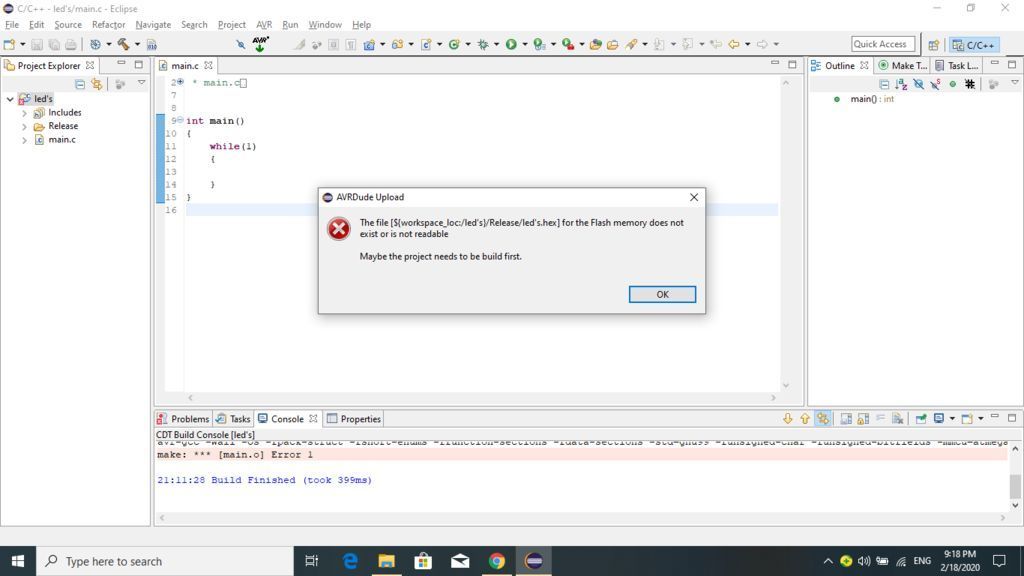Screen dimensions: 1024x576
Task: Hide static members in the Outline view
Action: tap(934, 85)
